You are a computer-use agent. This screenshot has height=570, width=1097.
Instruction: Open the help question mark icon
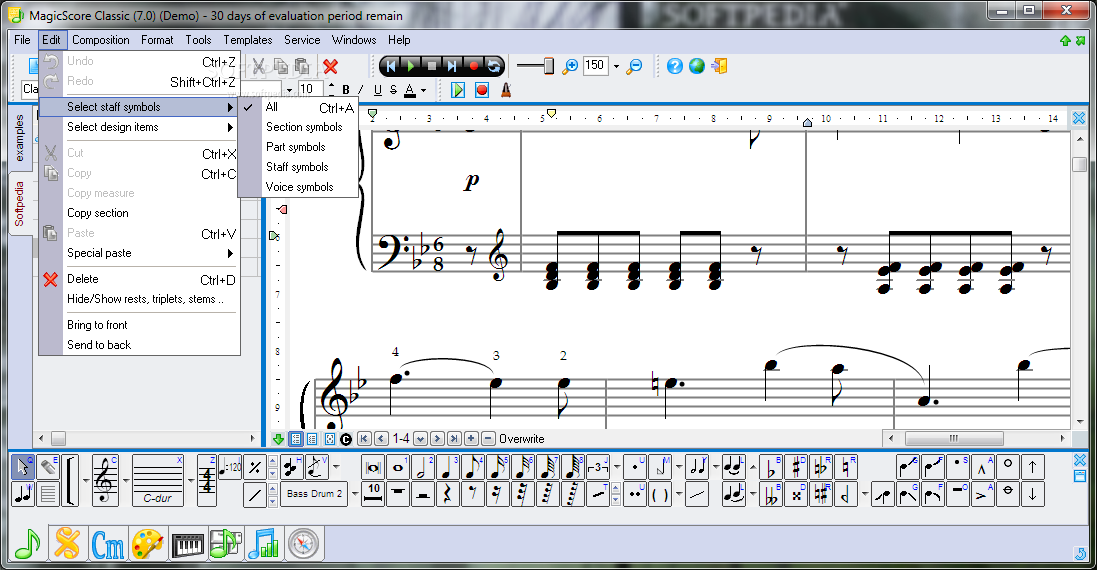[674, 66]
